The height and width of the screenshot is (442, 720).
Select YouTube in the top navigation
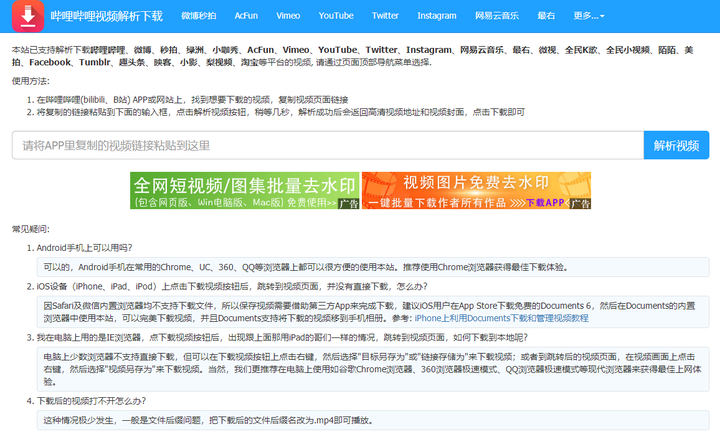click(x=336, y=16)
